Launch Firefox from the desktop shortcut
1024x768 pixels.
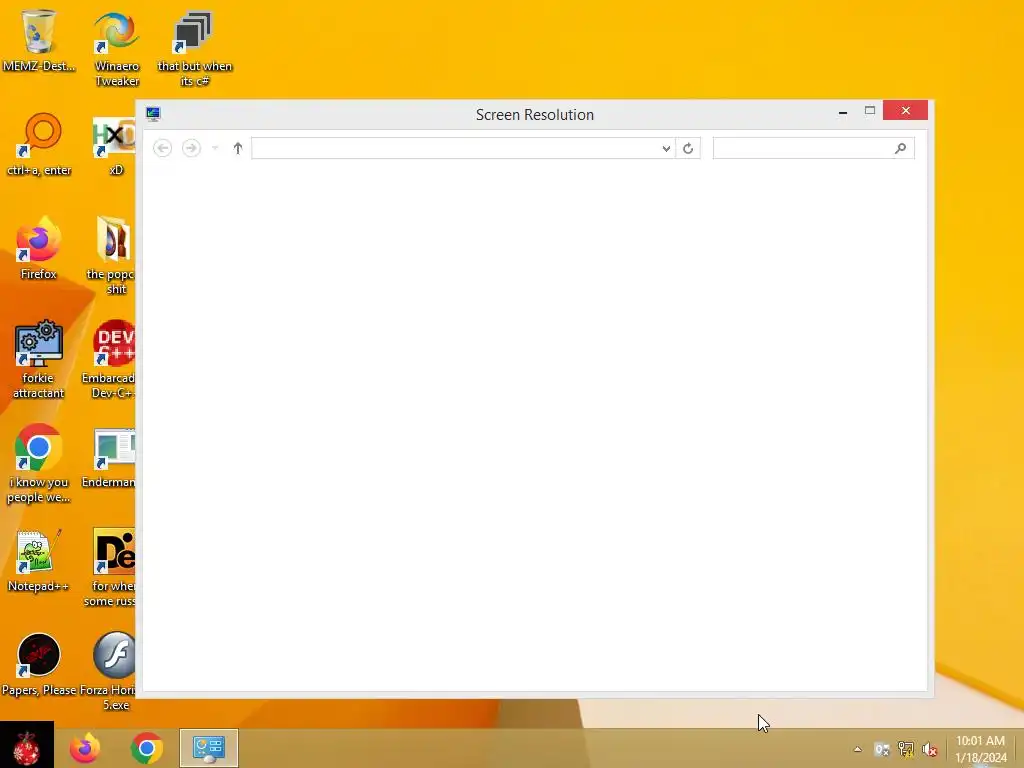click(x=39, y=248)
